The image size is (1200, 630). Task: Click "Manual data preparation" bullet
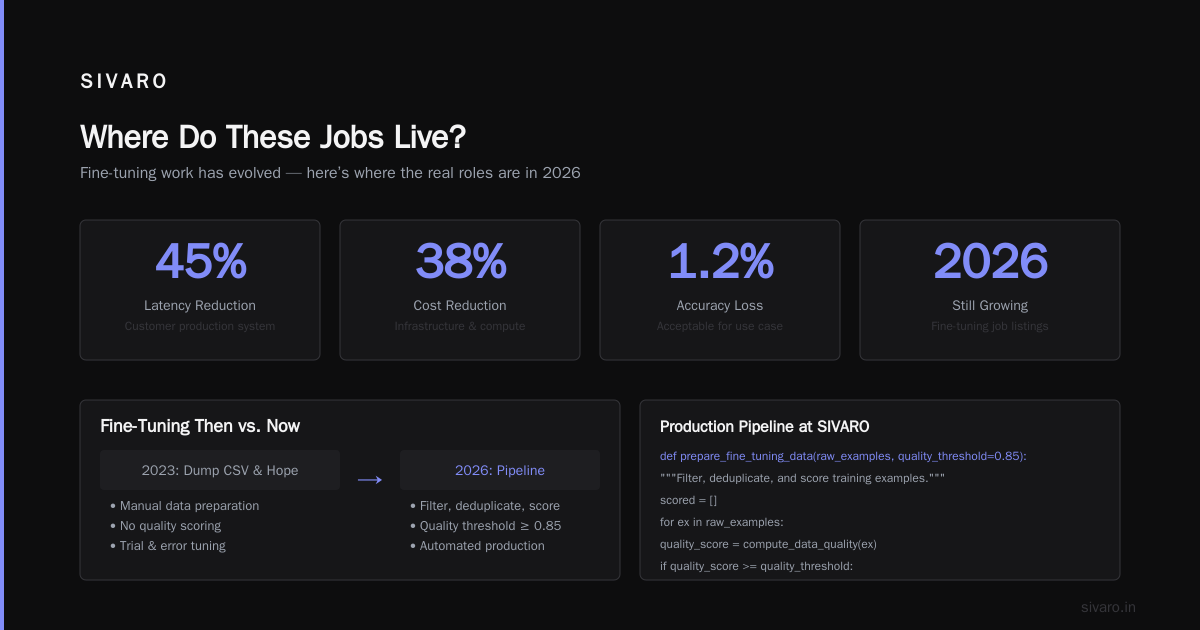click(x=184, y=506)
